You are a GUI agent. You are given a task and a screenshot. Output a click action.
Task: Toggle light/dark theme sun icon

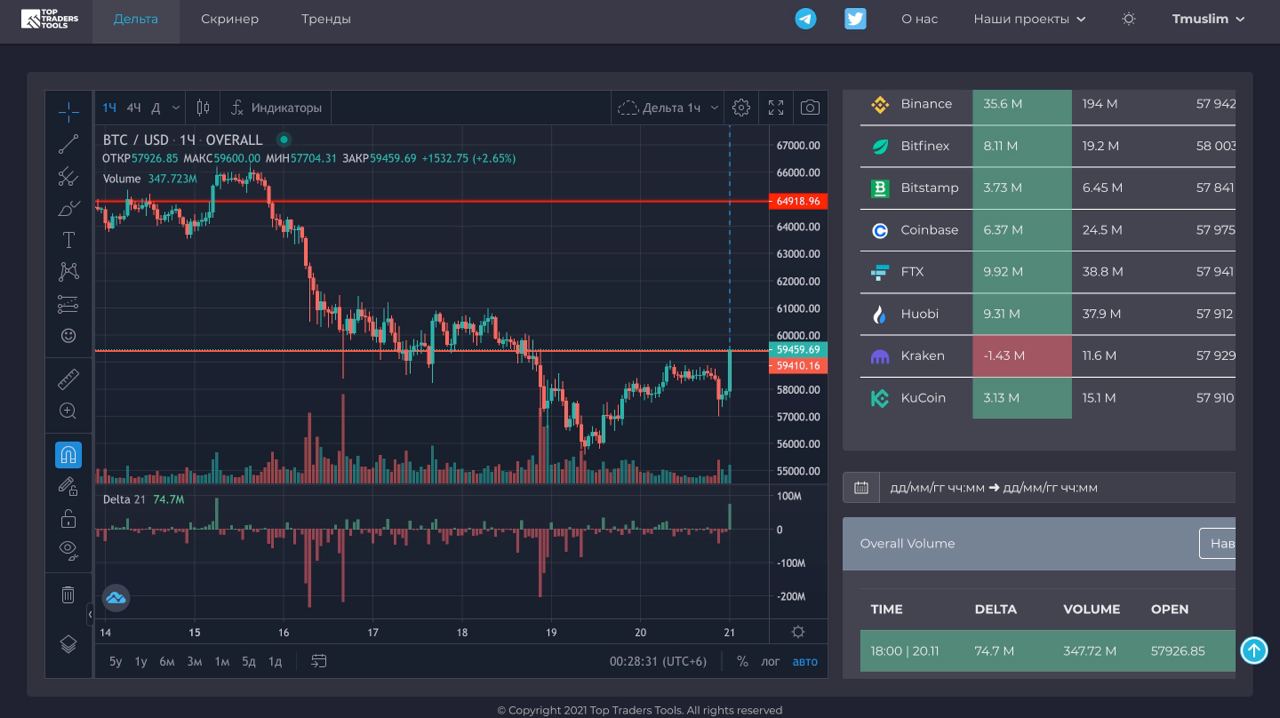1129,19
